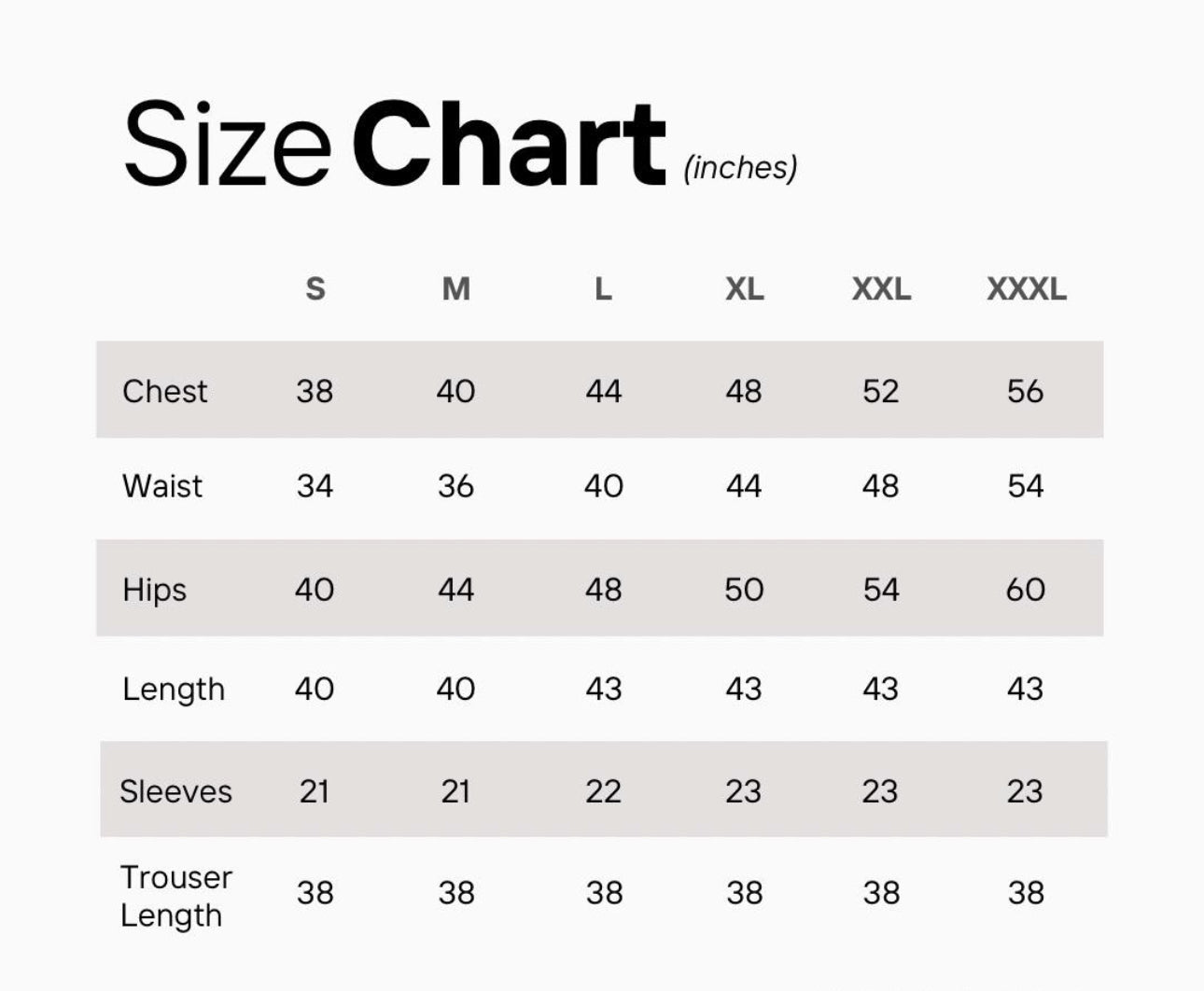Viewport: 1204px width, 991px height.
Task: Select the M size column header
Action: click(455, 289)
